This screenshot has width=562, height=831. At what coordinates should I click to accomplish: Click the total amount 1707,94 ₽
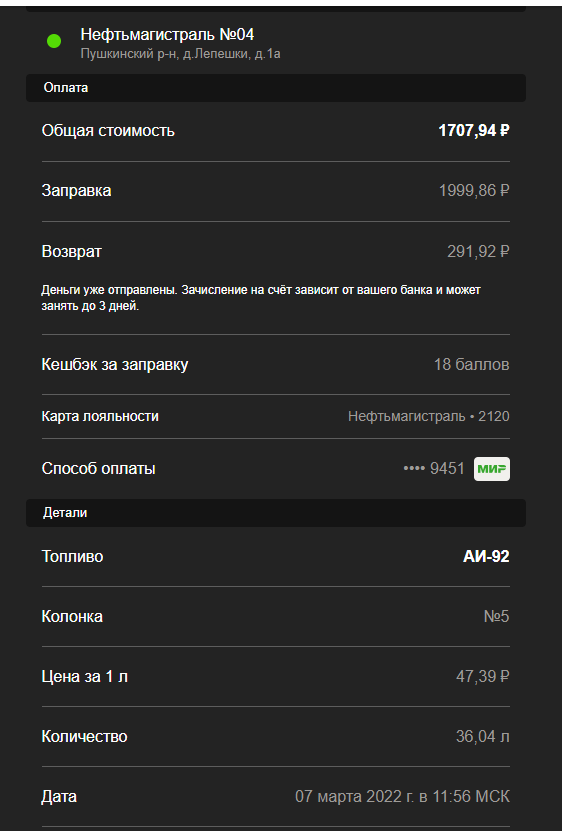tap(474, 130)
